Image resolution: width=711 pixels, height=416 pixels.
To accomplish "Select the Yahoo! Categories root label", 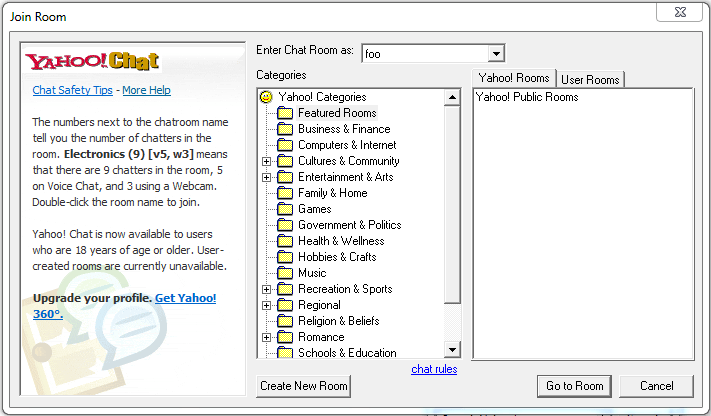I will (x=322, y=97).
